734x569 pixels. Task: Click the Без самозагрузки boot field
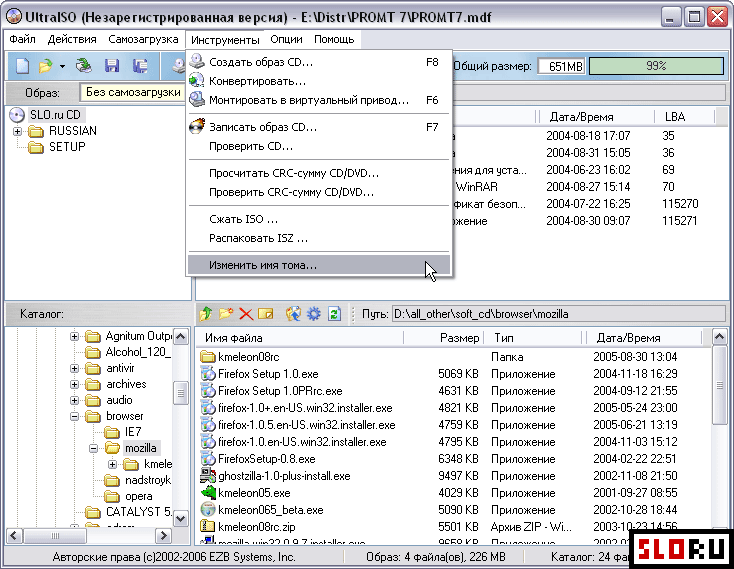132,92
